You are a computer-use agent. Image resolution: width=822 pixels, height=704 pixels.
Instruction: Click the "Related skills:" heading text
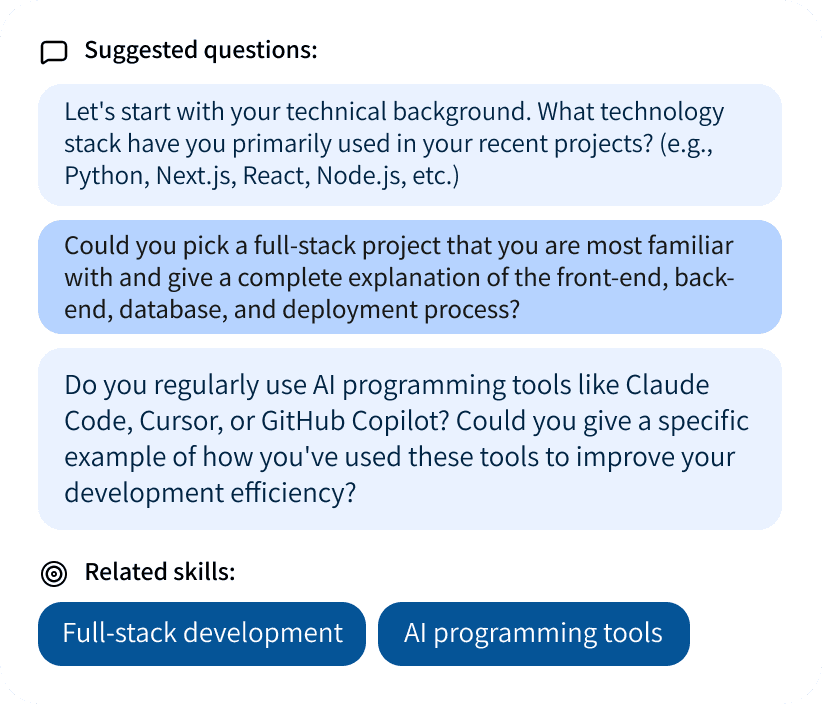(160, 572)
